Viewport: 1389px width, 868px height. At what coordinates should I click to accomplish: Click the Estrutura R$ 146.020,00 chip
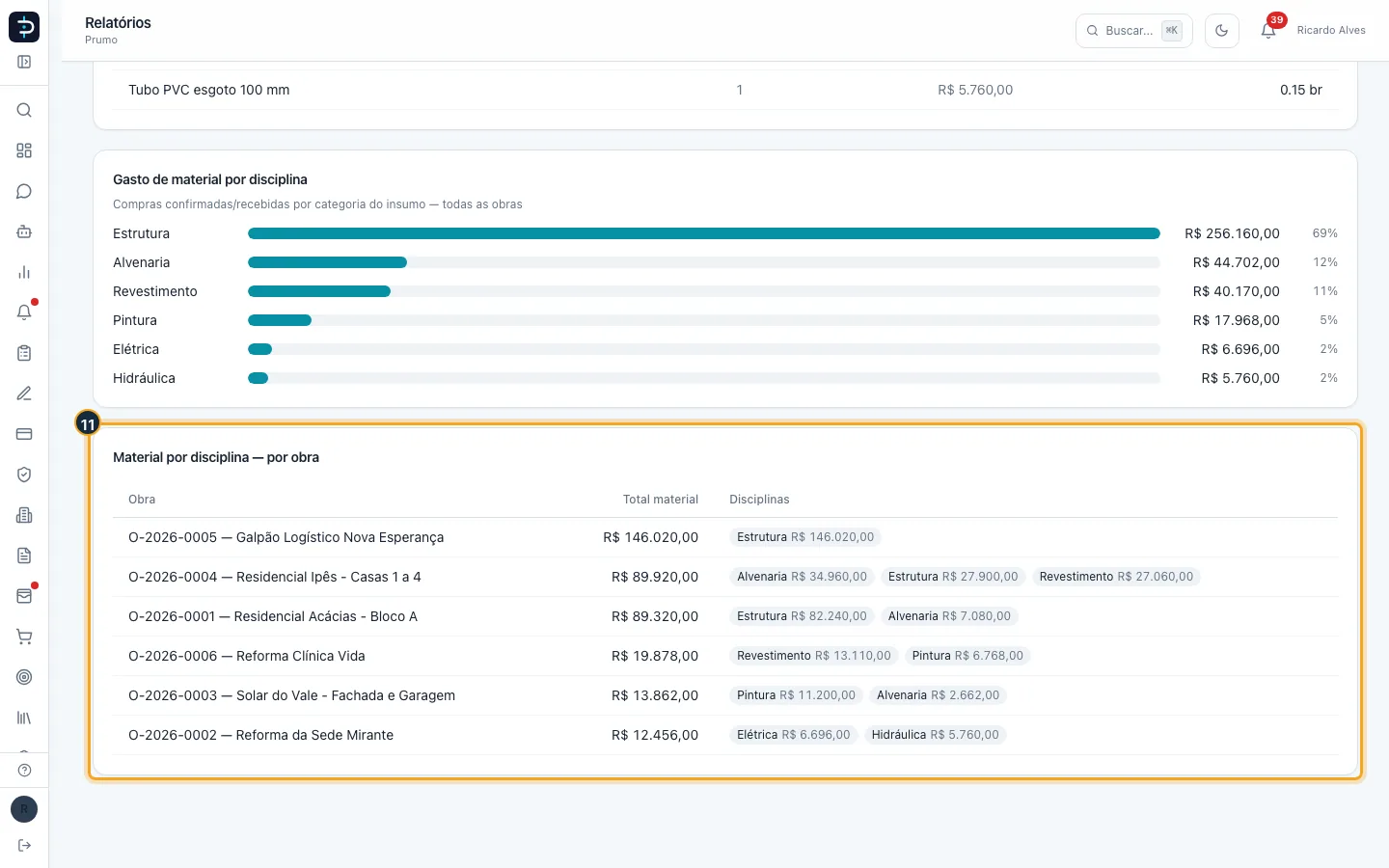[x=805, y=537]
